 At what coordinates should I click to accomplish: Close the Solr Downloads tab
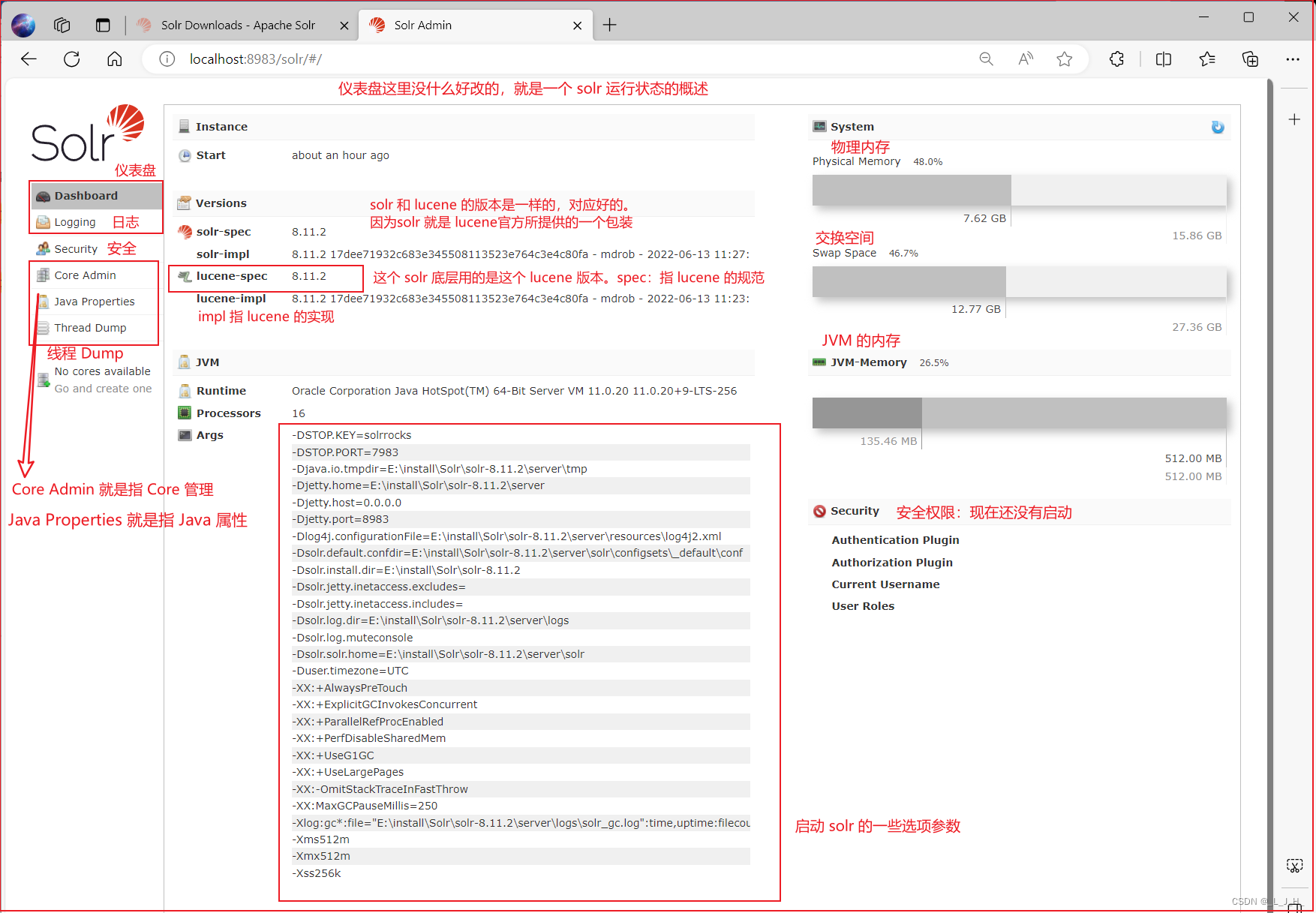(344, 26)
